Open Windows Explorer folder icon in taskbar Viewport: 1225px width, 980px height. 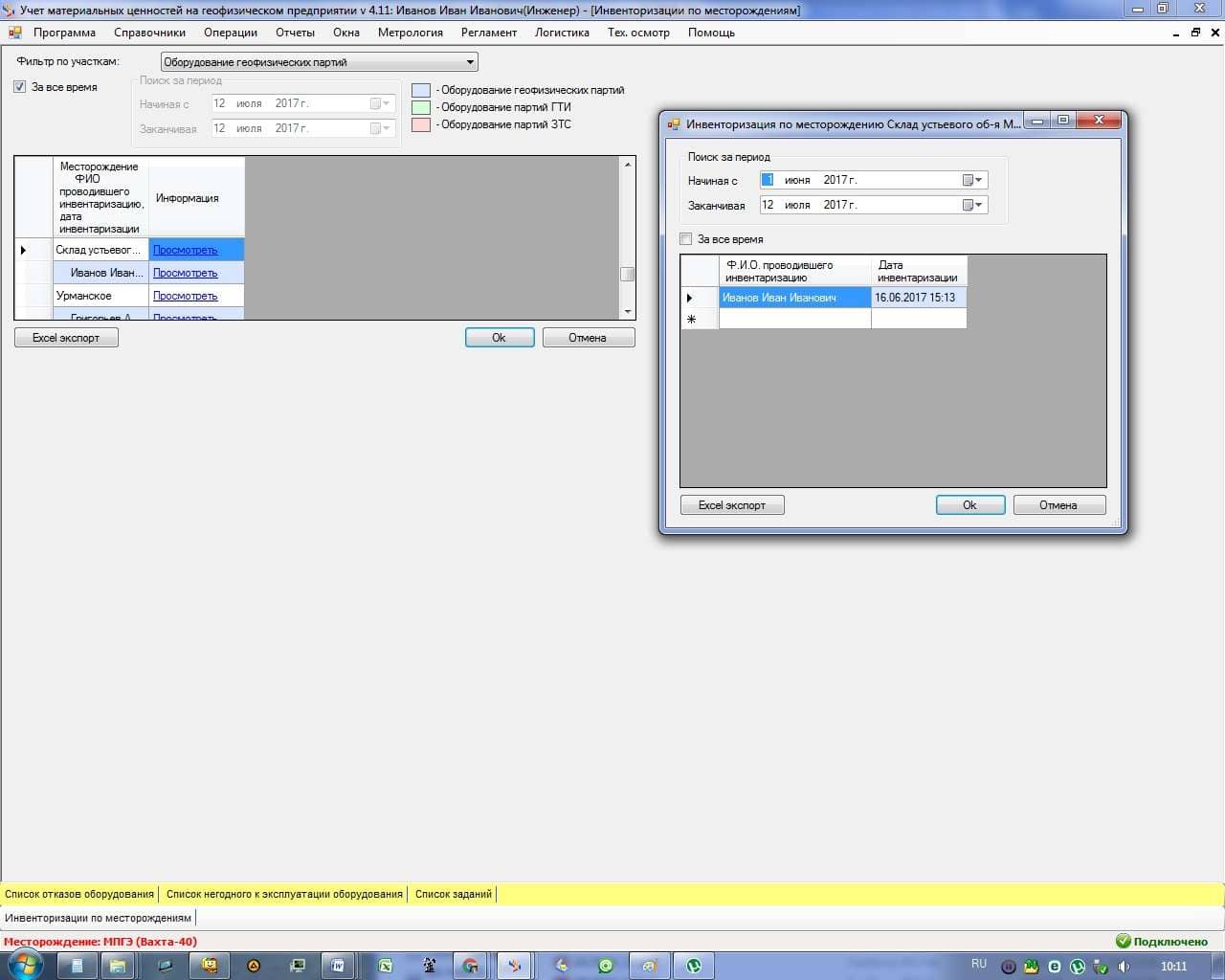point(118,966)
